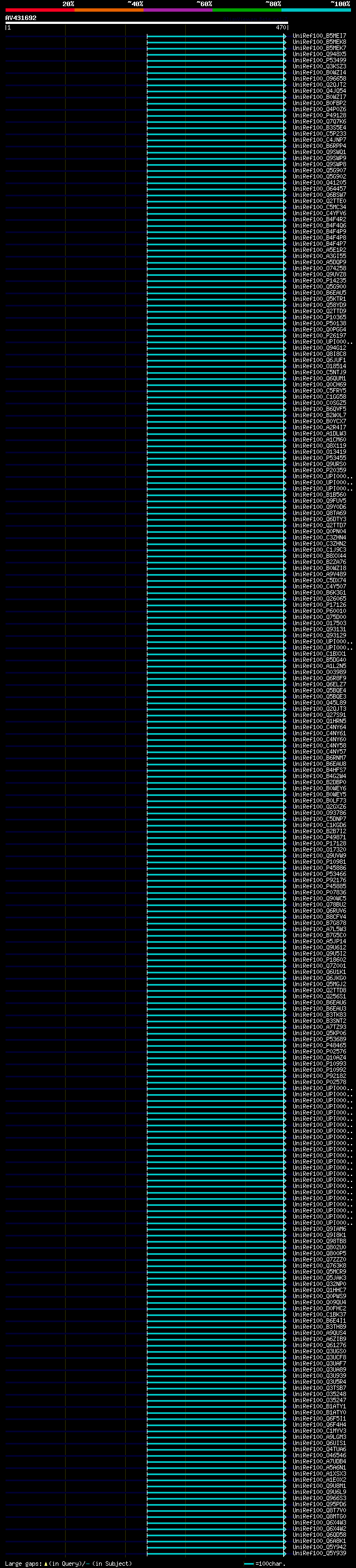Click the UniRef100_A5E1R2 label
356x1568 pixels.
tap(319, 250)
